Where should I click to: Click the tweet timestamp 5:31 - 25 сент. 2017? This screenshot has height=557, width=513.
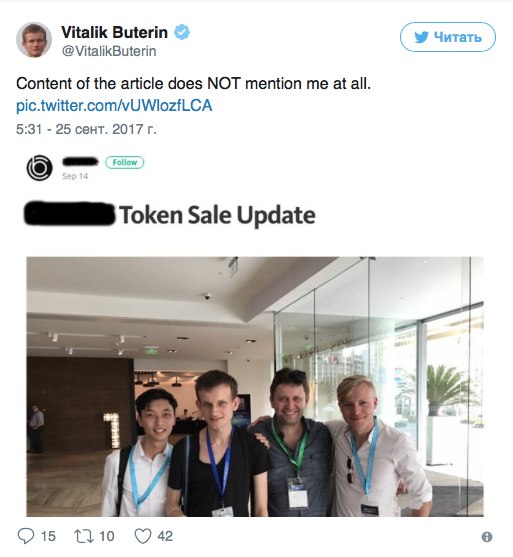coord(86,129)
